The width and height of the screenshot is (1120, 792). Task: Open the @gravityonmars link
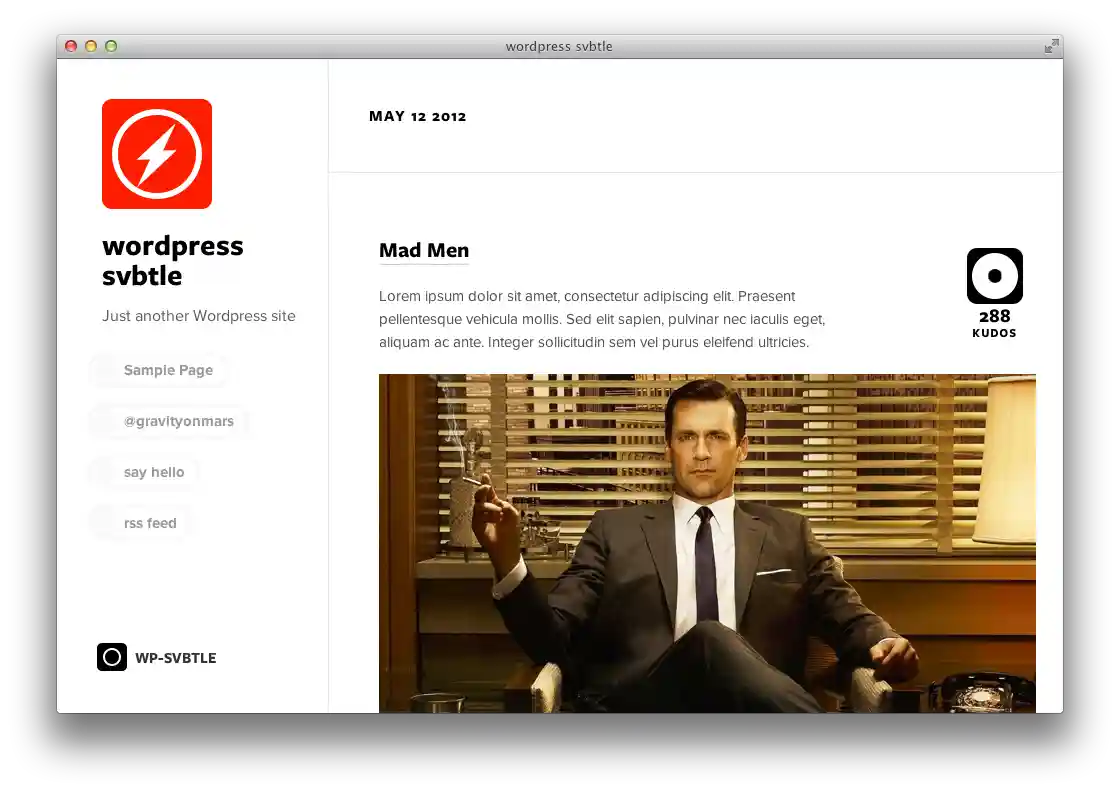tap(179, 421)
